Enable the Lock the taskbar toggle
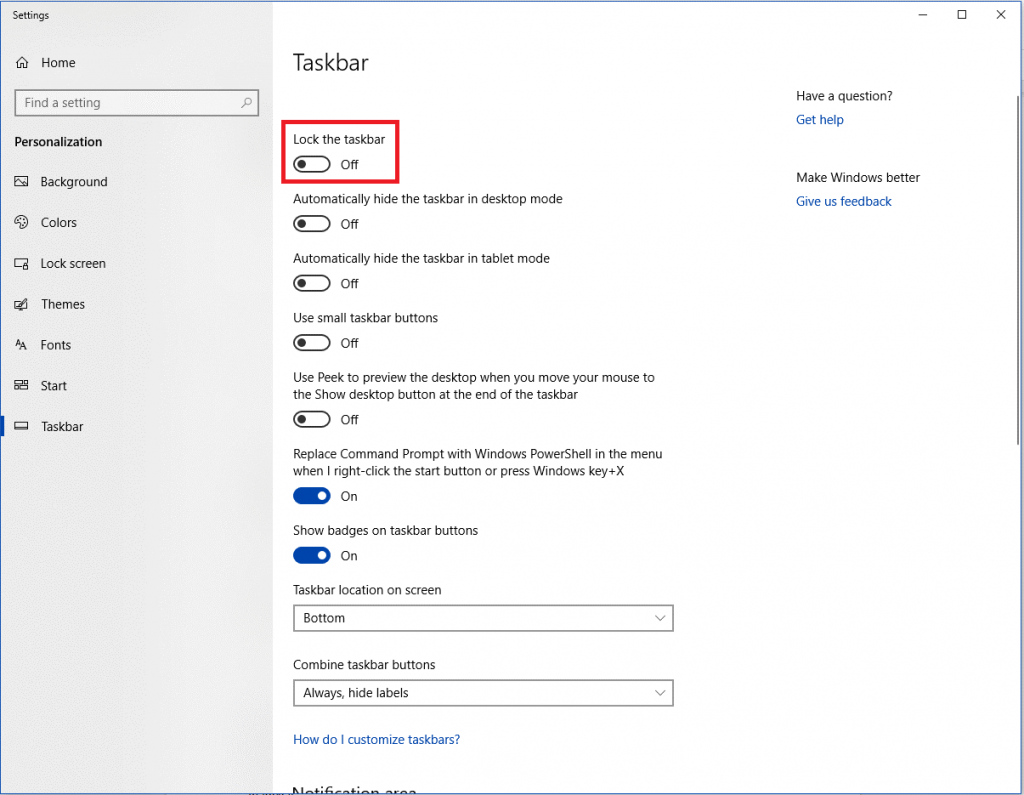The image size is (1024, 795). tap(311, 163)
